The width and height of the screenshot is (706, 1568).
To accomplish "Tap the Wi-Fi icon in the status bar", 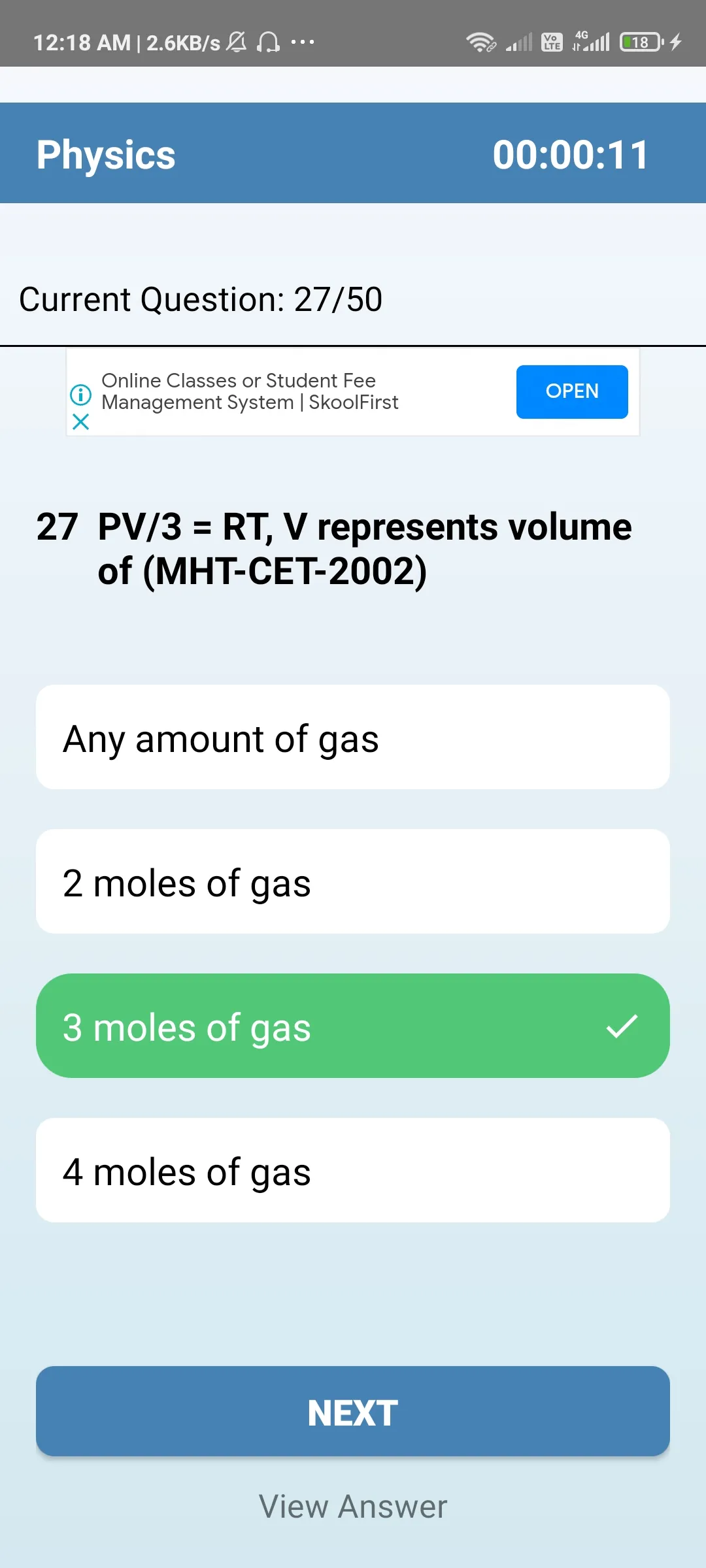I will [482, 42].
